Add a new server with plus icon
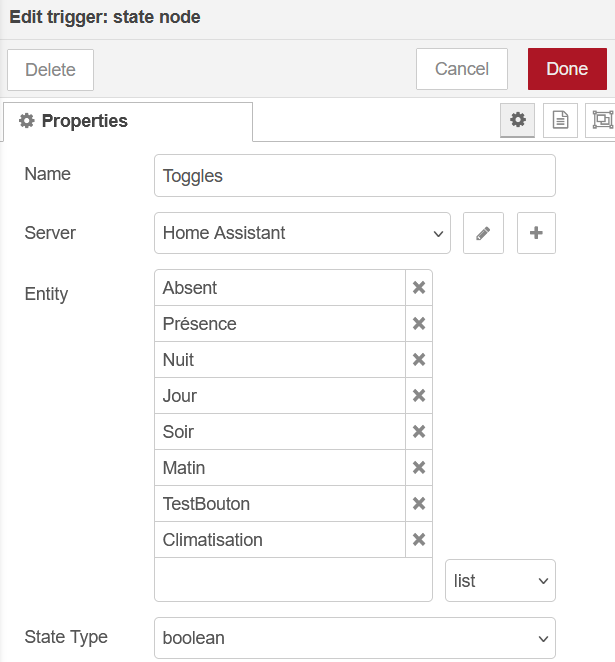 click(536, 233)
